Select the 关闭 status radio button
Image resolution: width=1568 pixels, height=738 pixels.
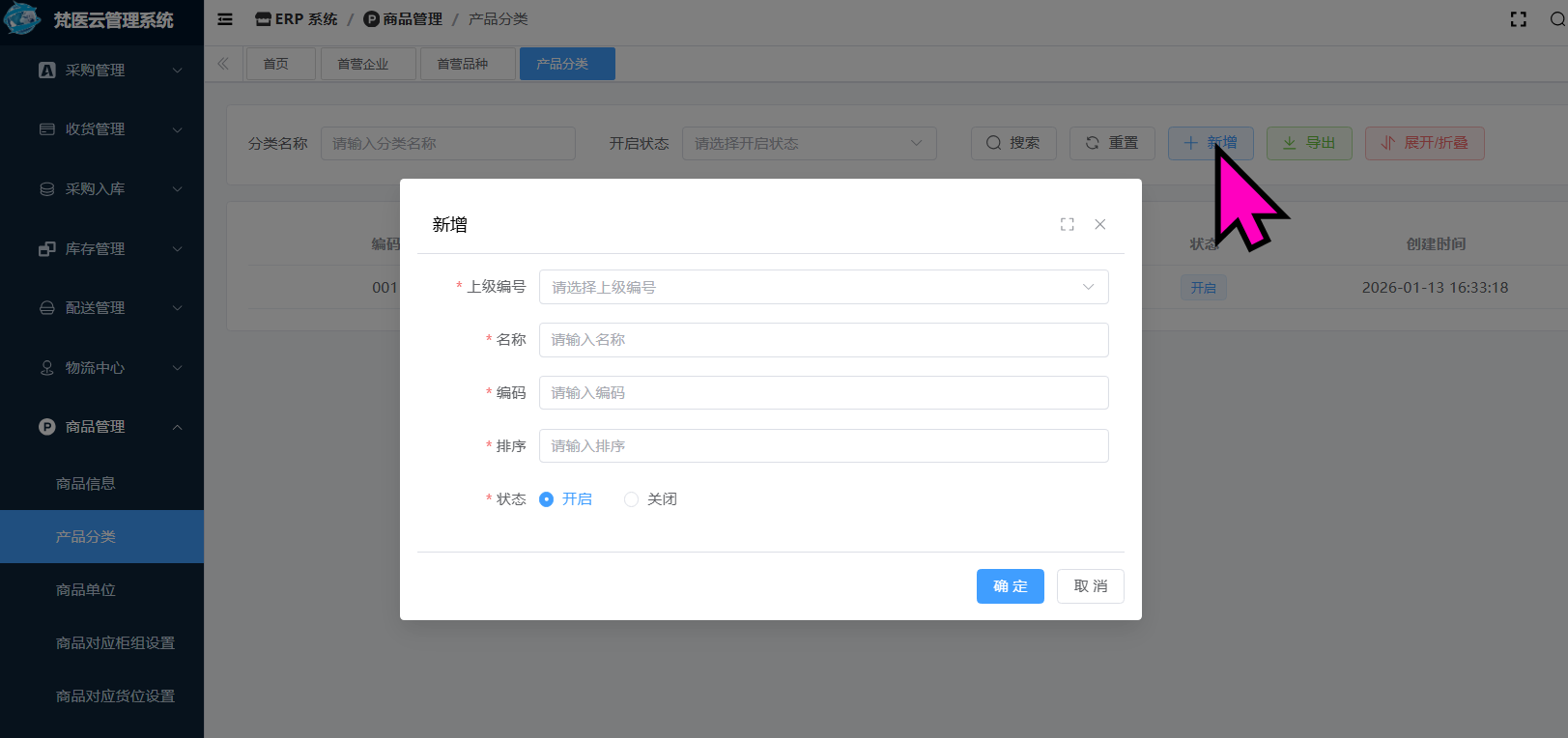click(x=632, y=499)
